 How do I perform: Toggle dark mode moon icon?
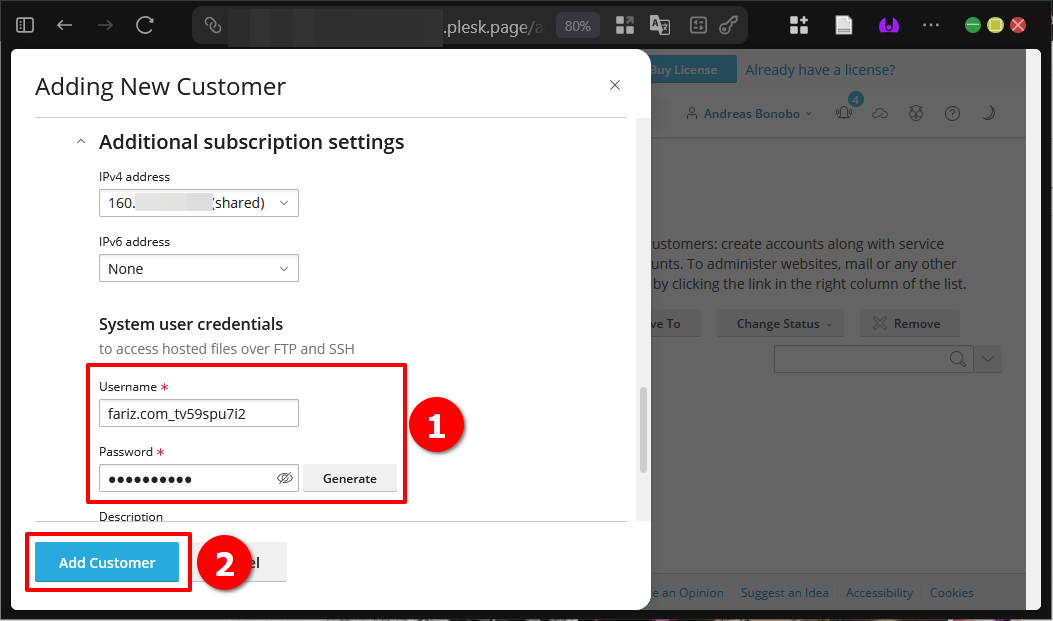pyautogui.click(x=988, y=114)
